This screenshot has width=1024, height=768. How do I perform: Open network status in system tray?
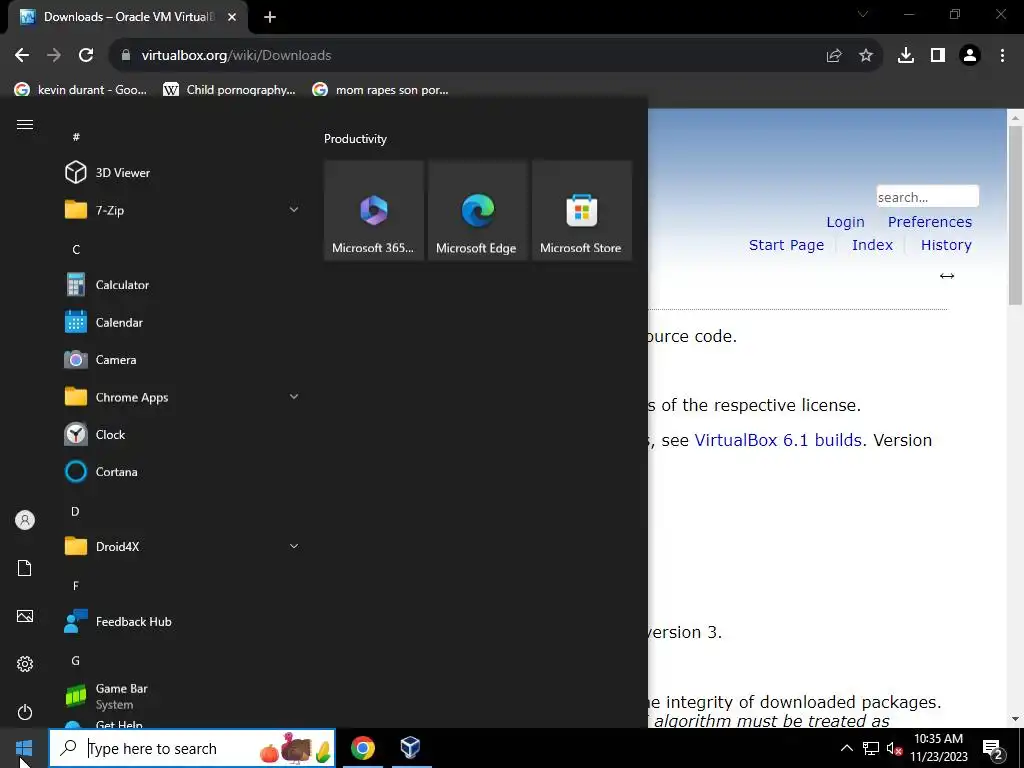point(871,748)
